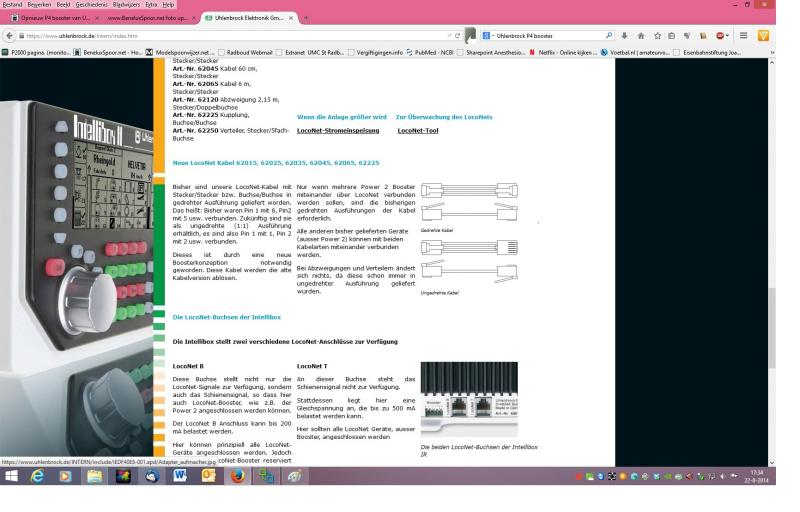Image resolution: width=800 pixels, height=512 pixels.
Task: Close the Uhlenbrock Elektronik tab
Action: pos(291,18)
